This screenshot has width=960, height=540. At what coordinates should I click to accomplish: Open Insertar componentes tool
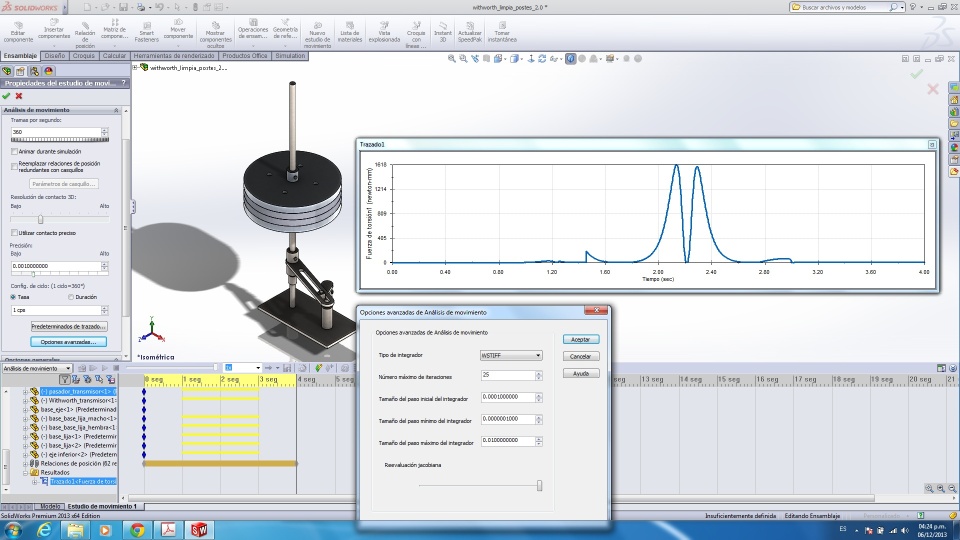click(x=54, y=31)
